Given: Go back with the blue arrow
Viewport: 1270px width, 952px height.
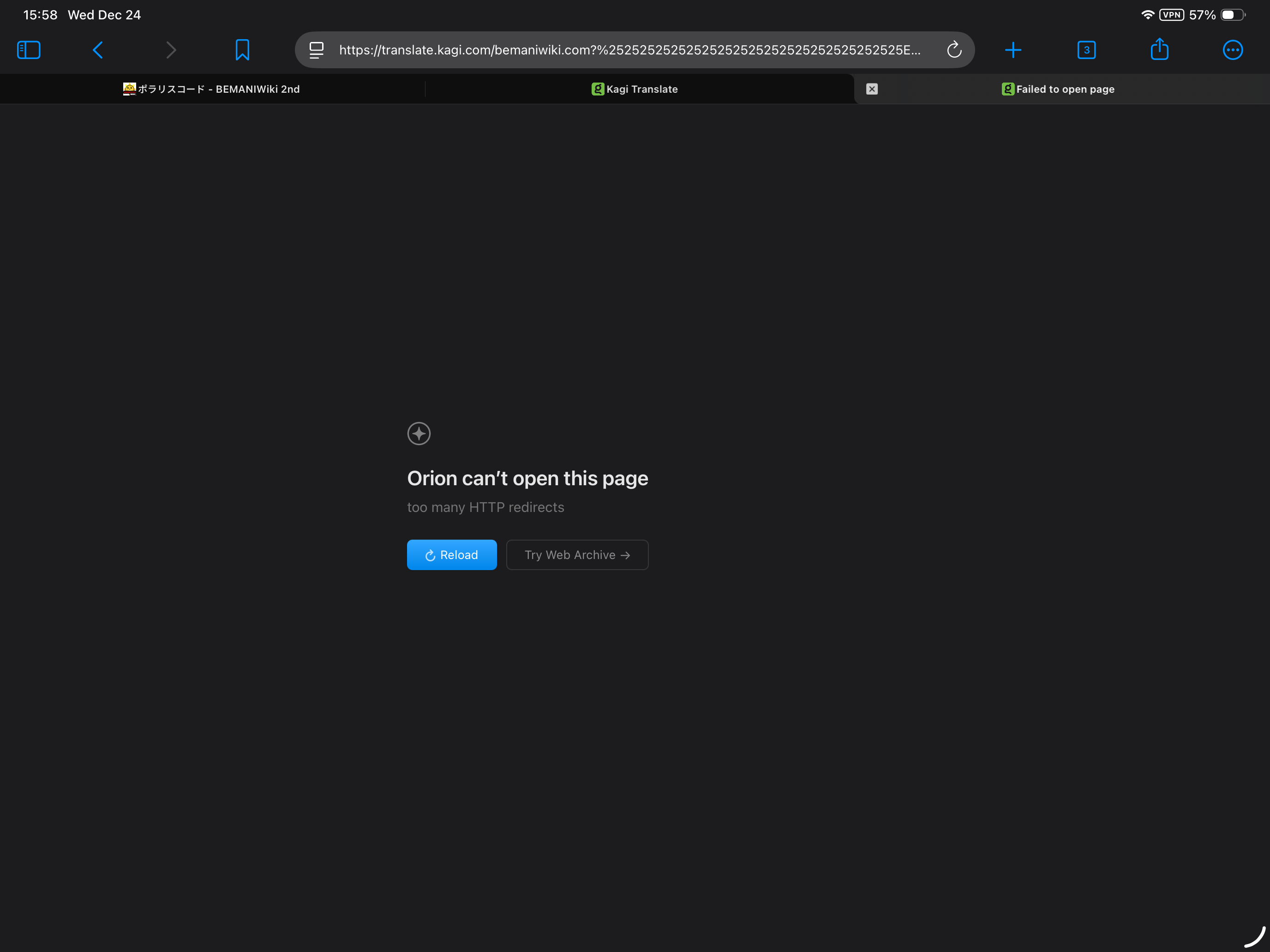Looking at the screenshot, I should click(x=98, y=50).
